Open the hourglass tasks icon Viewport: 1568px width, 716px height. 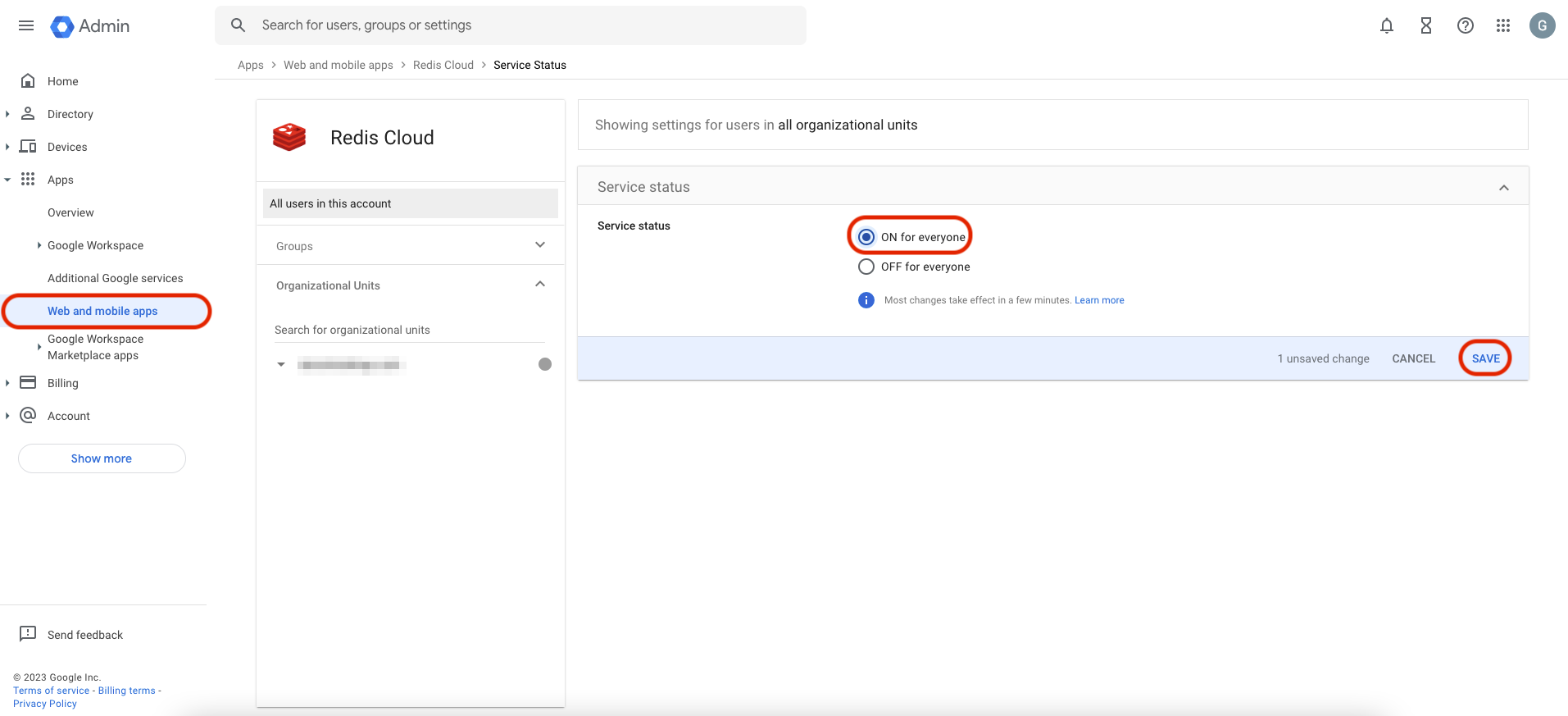[1425, 25]
